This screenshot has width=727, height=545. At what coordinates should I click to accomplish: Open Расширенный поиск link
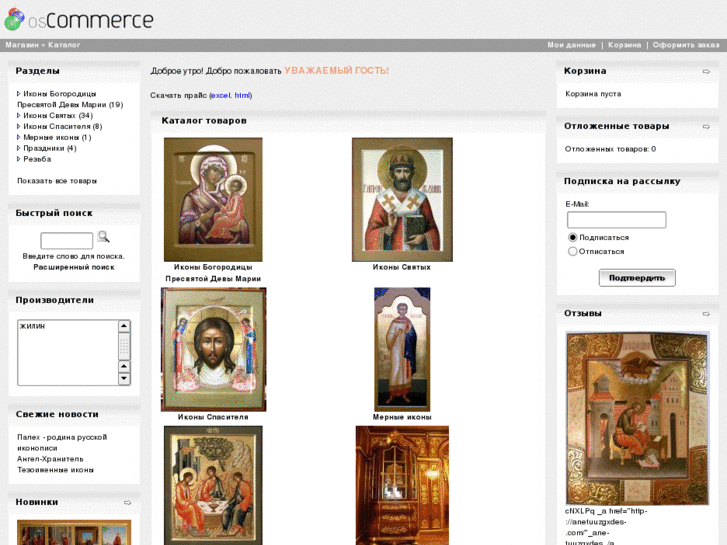(74, 267)
